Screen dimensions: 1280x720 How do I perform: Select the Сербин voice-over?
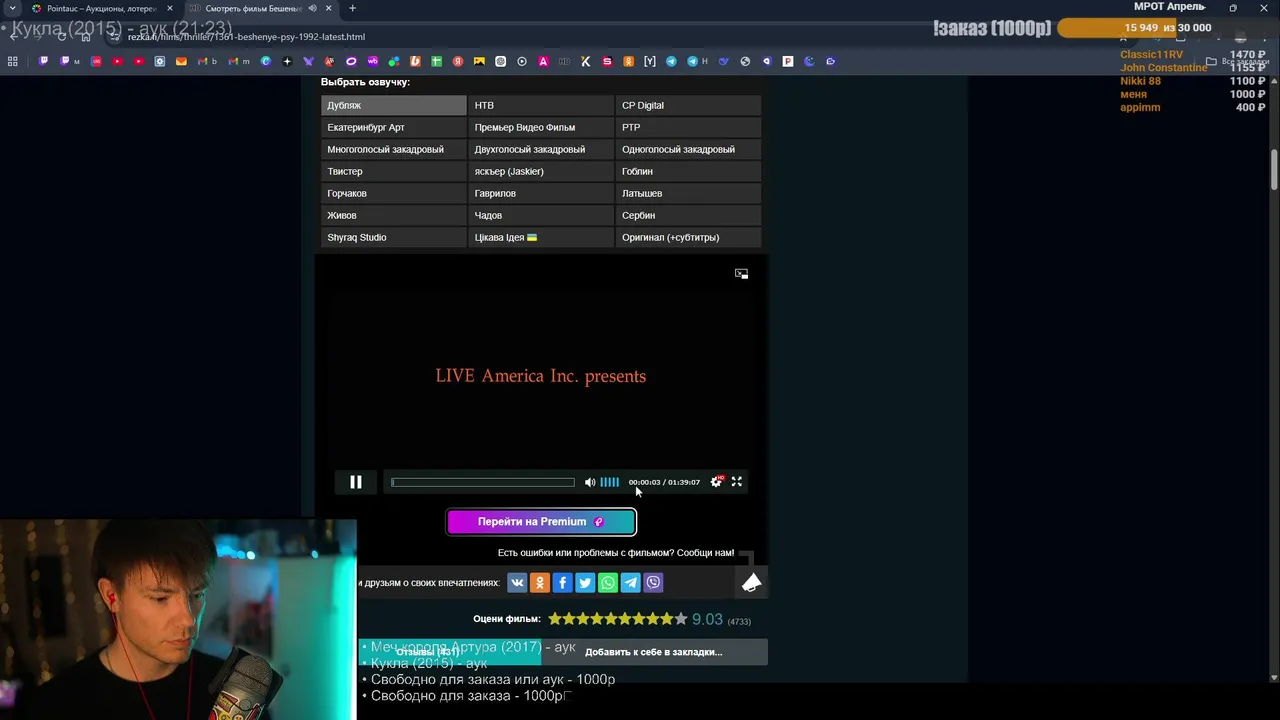pyautogui.click(x=688, y=215)
